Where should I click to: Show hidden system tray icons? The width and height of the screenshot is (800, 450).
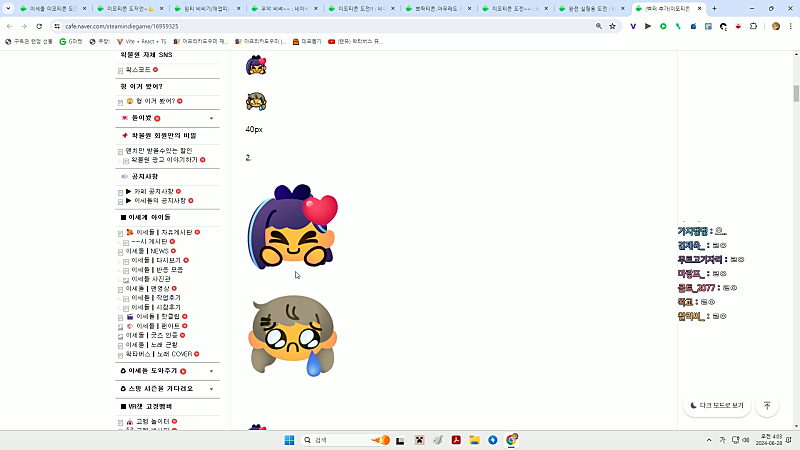point(709,440)
